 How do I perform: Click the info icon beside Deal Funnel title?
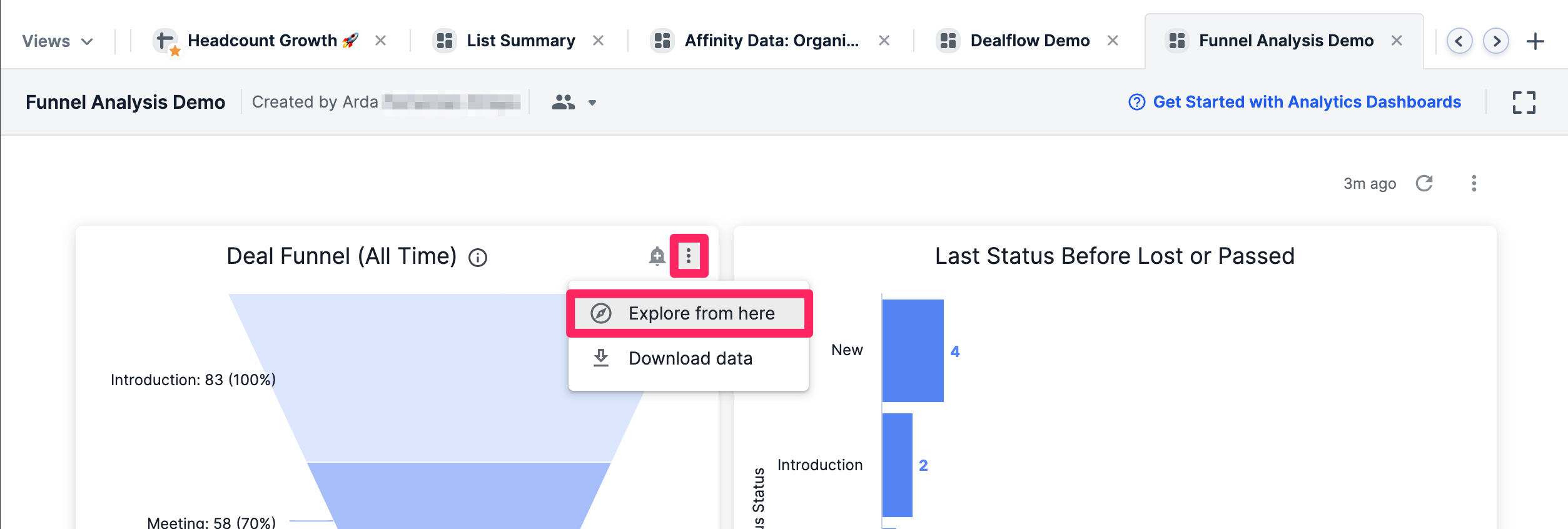tap(478, 258)
